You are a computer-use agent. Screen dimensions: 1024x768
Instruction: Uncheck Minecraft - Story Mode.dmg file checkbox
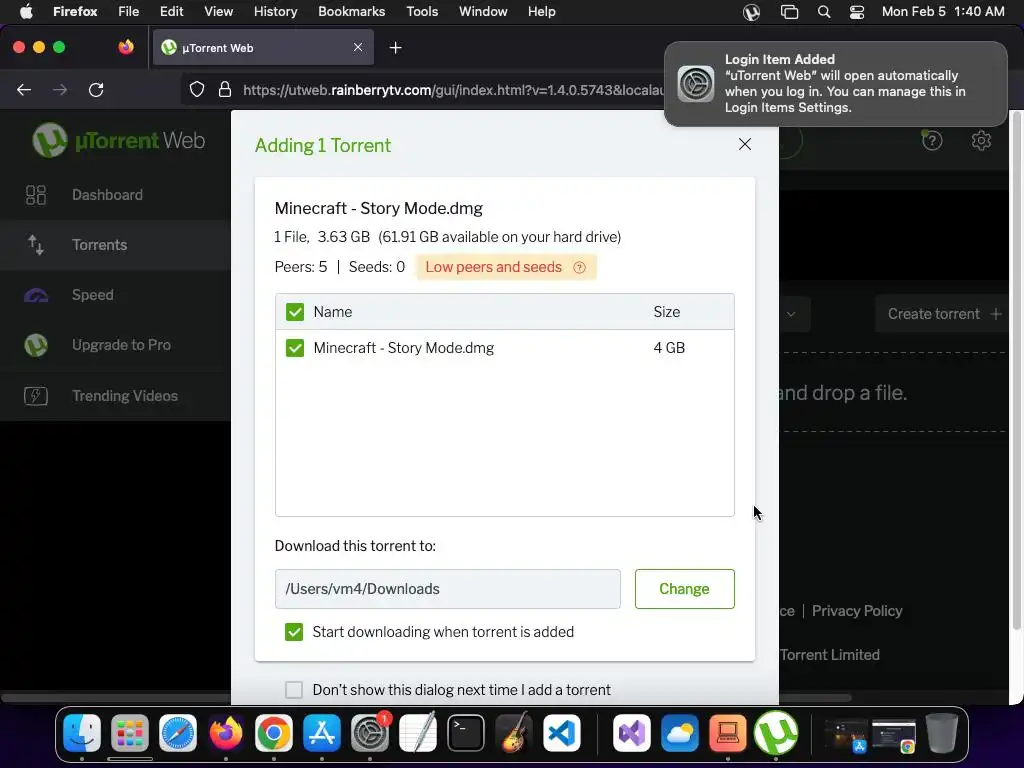(295, 348)
